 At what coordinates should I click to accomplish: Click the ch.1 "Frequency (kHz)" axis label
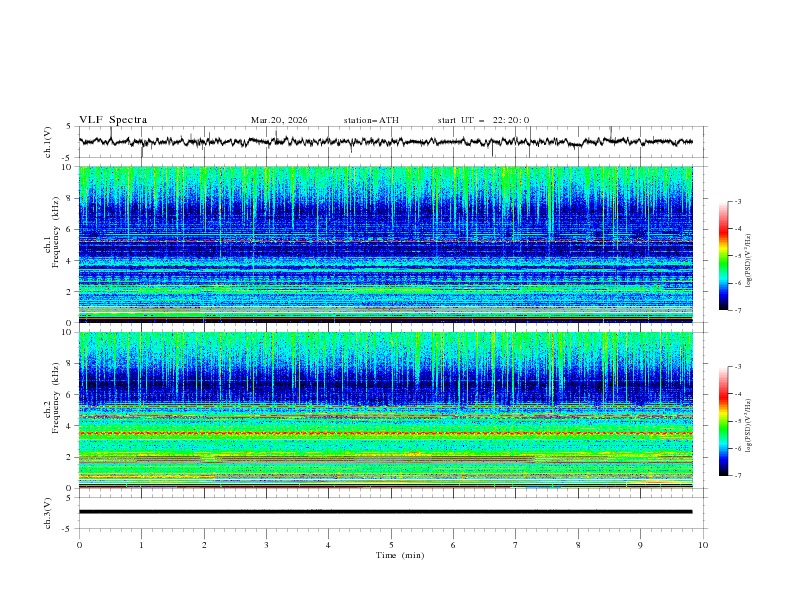pos(55,233)
